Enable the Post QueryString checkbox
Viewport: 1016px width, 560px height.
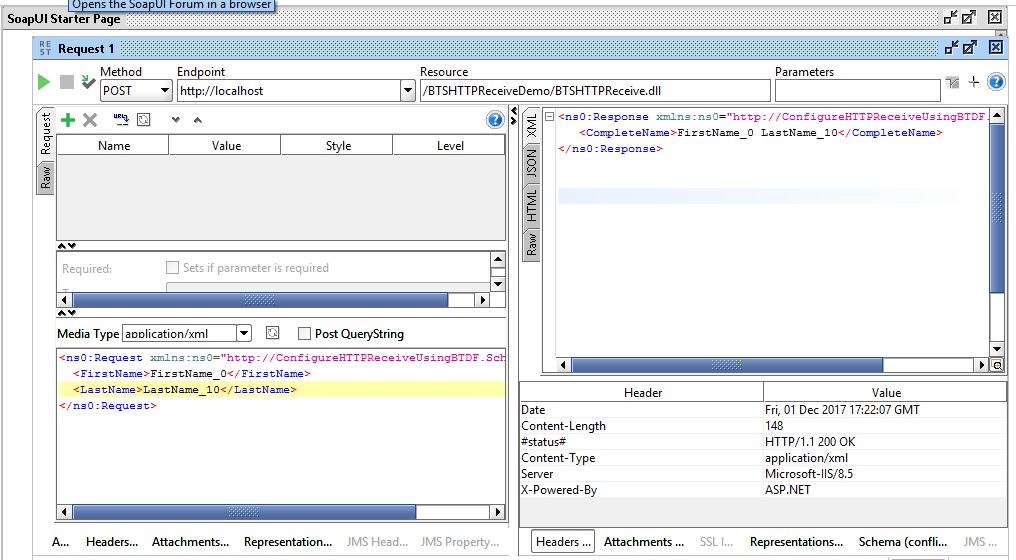point(304,334)
